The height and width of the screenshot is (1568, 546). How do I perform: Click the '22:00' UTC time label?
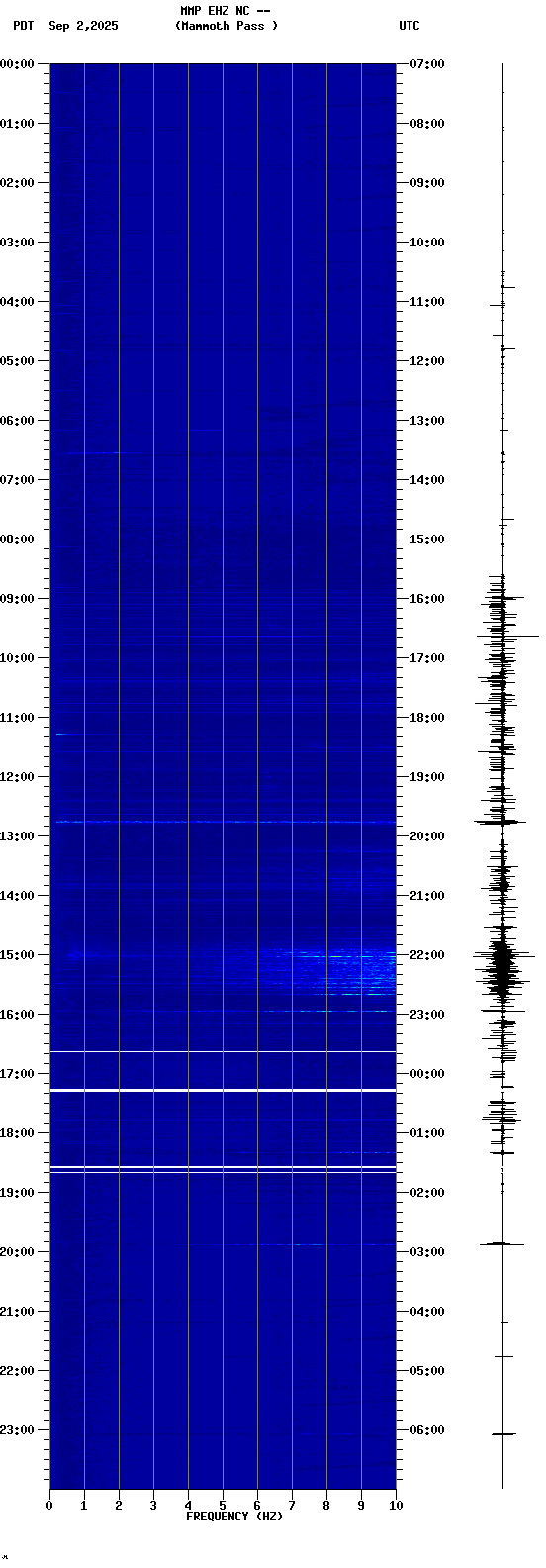point(427,955)
